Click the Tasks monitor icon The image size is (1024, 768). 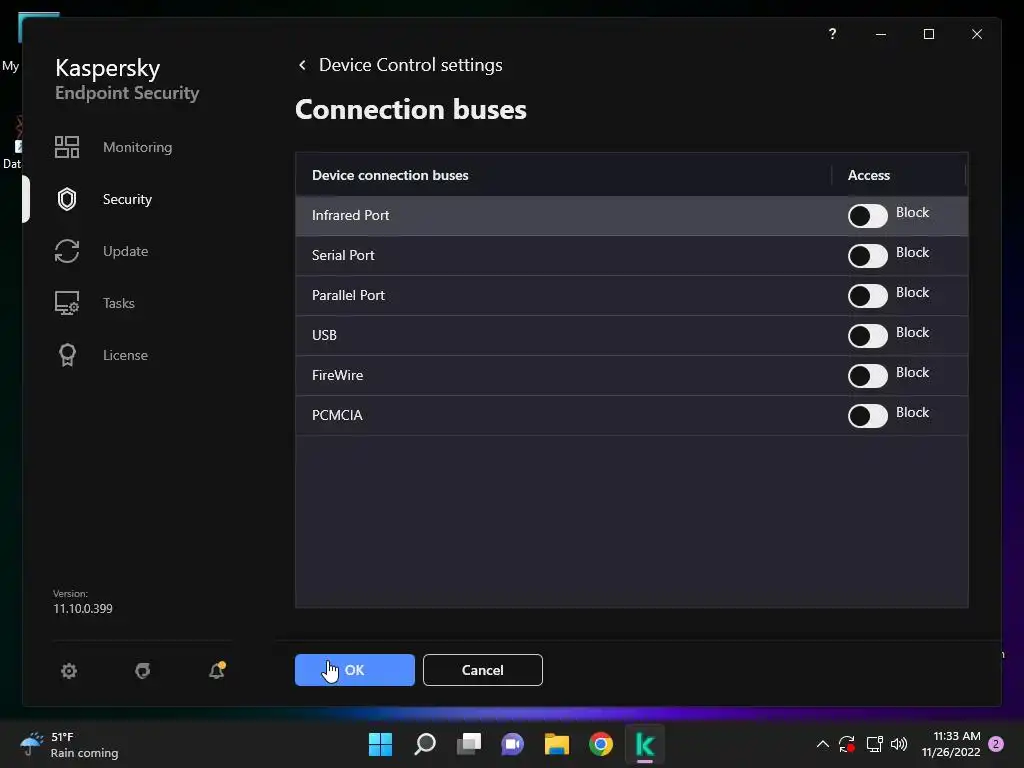point(67,303)
